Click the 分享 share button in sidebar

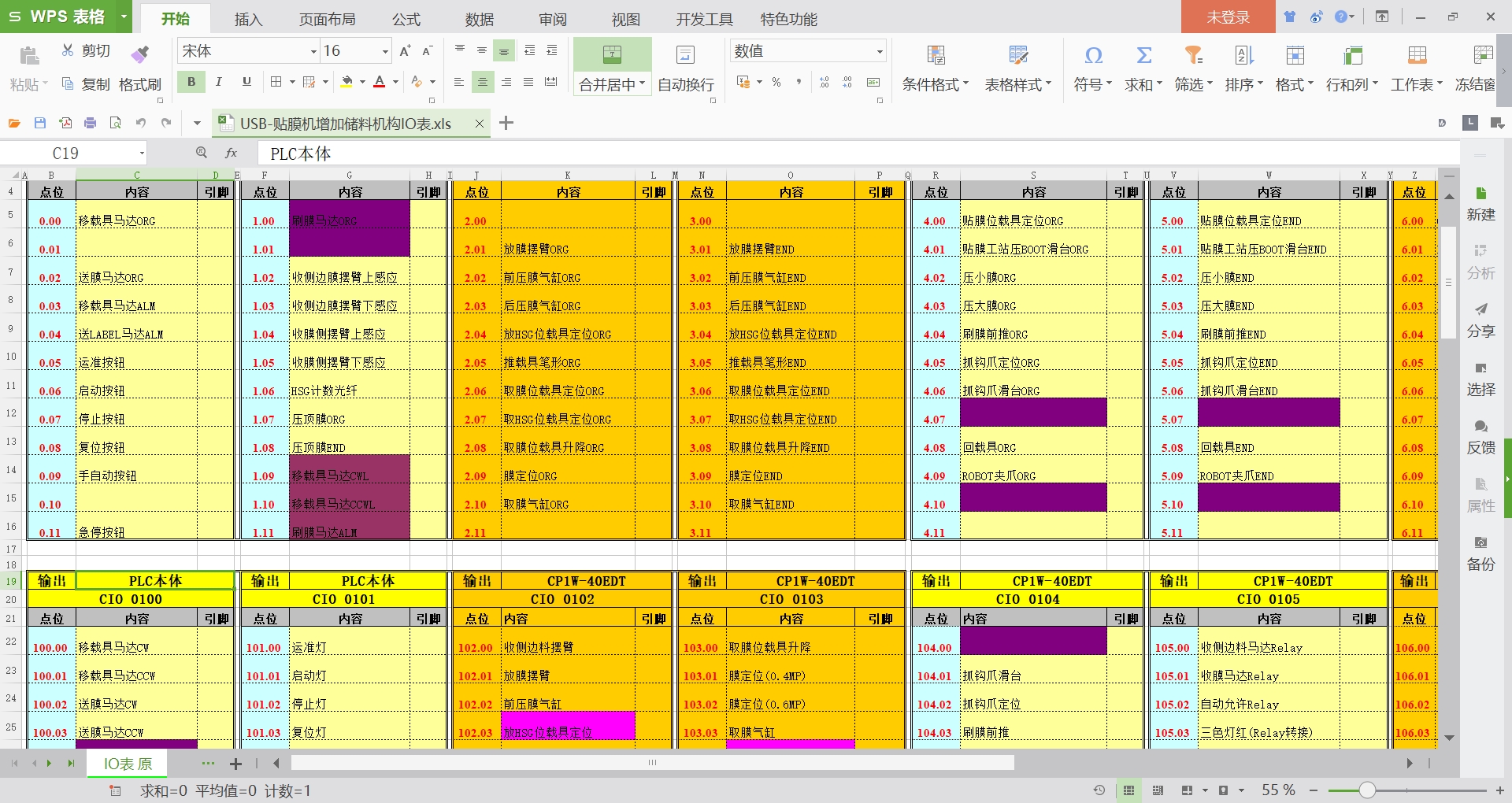[1480, 320]
